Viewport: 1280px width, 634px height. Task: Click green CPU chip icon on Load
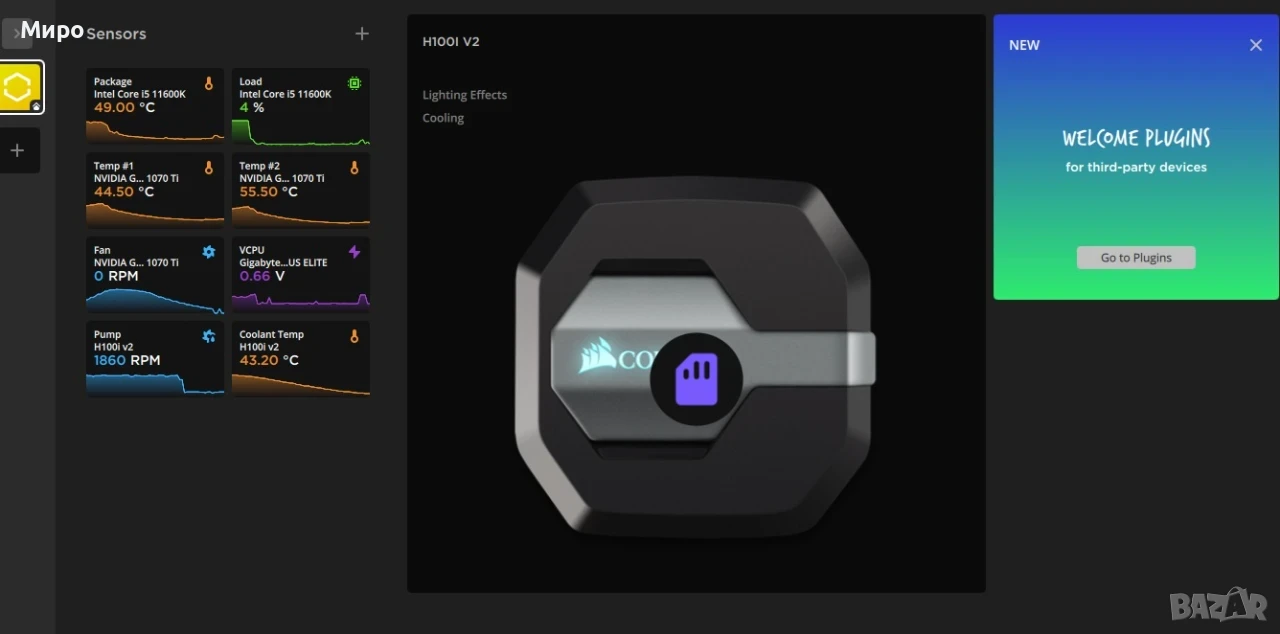(354, 84)
